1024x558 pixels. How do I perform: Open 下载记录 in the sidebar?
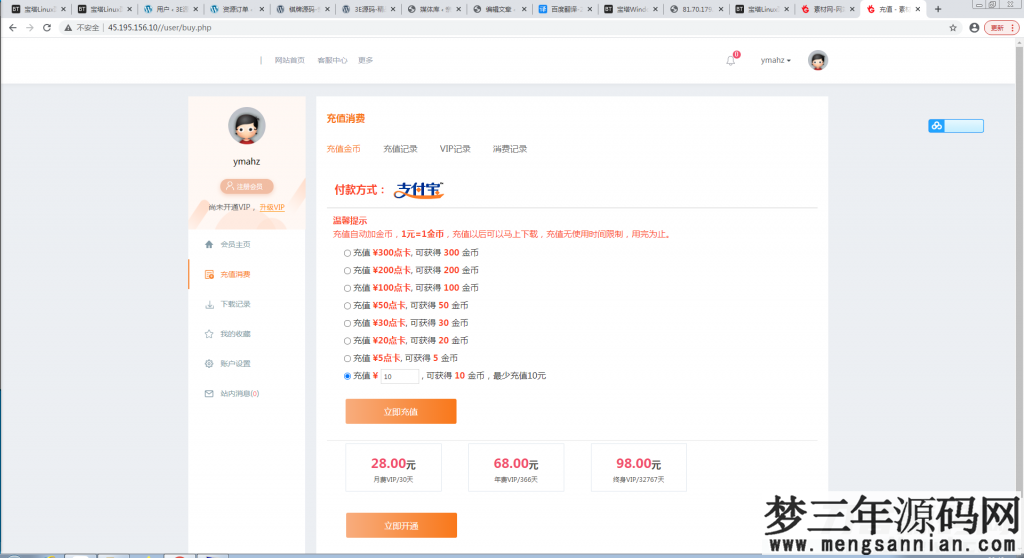[235, 304]
